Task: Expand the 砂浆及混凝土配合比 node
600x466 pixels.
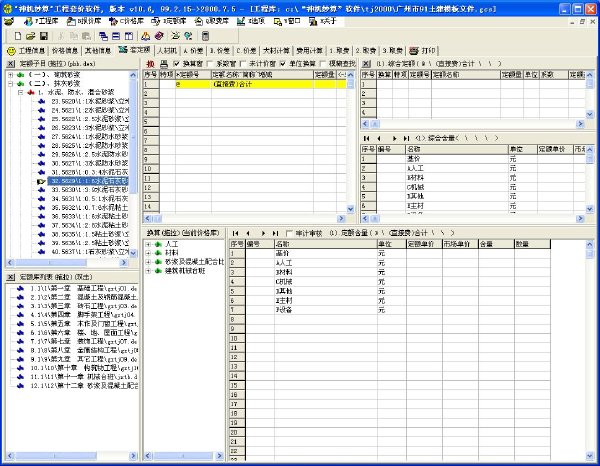Action: click(x=148, y=262)
